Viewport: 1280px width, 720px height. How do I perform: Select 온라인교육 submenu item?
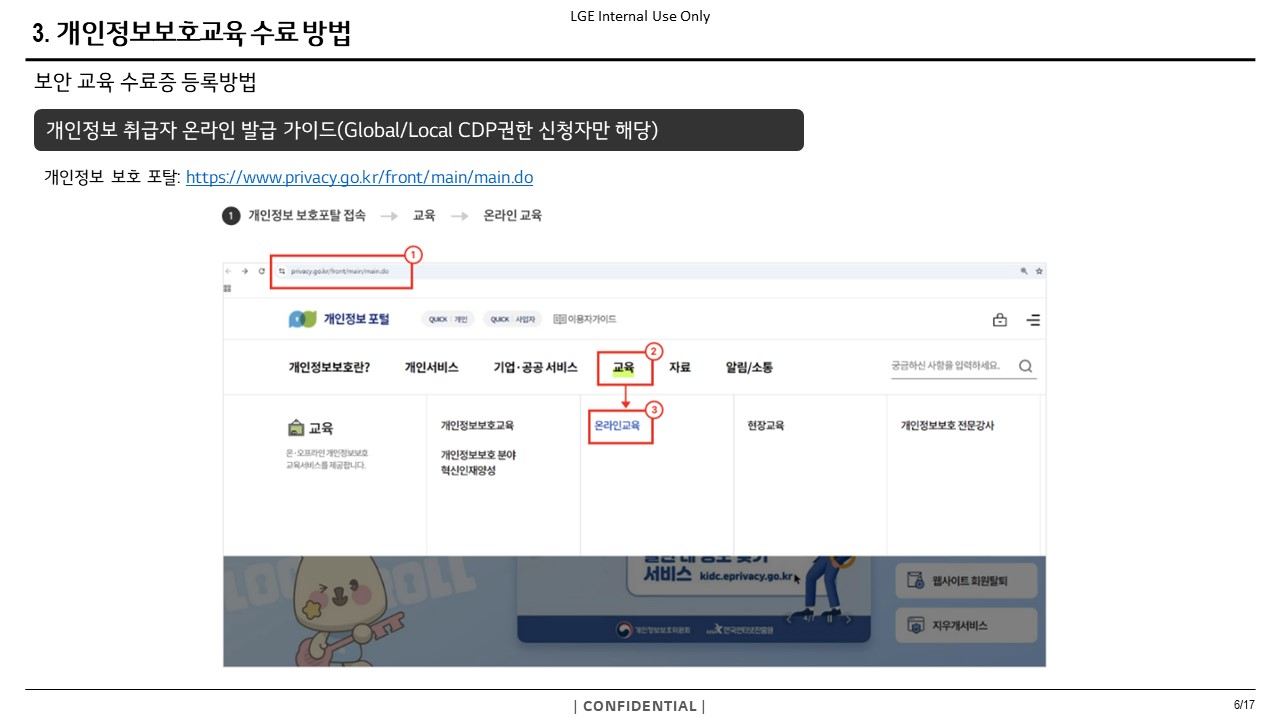[617, 425]
